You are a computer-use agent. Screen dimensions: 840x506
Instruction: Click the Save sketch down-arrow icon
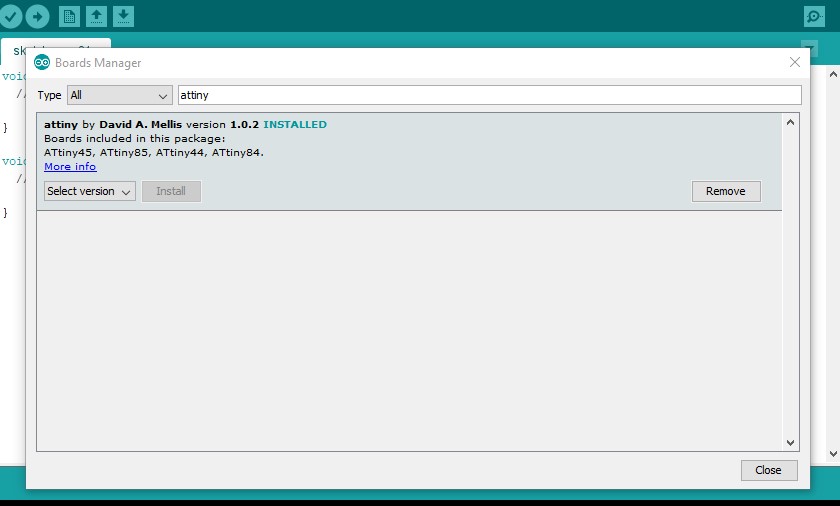[123, 16]
